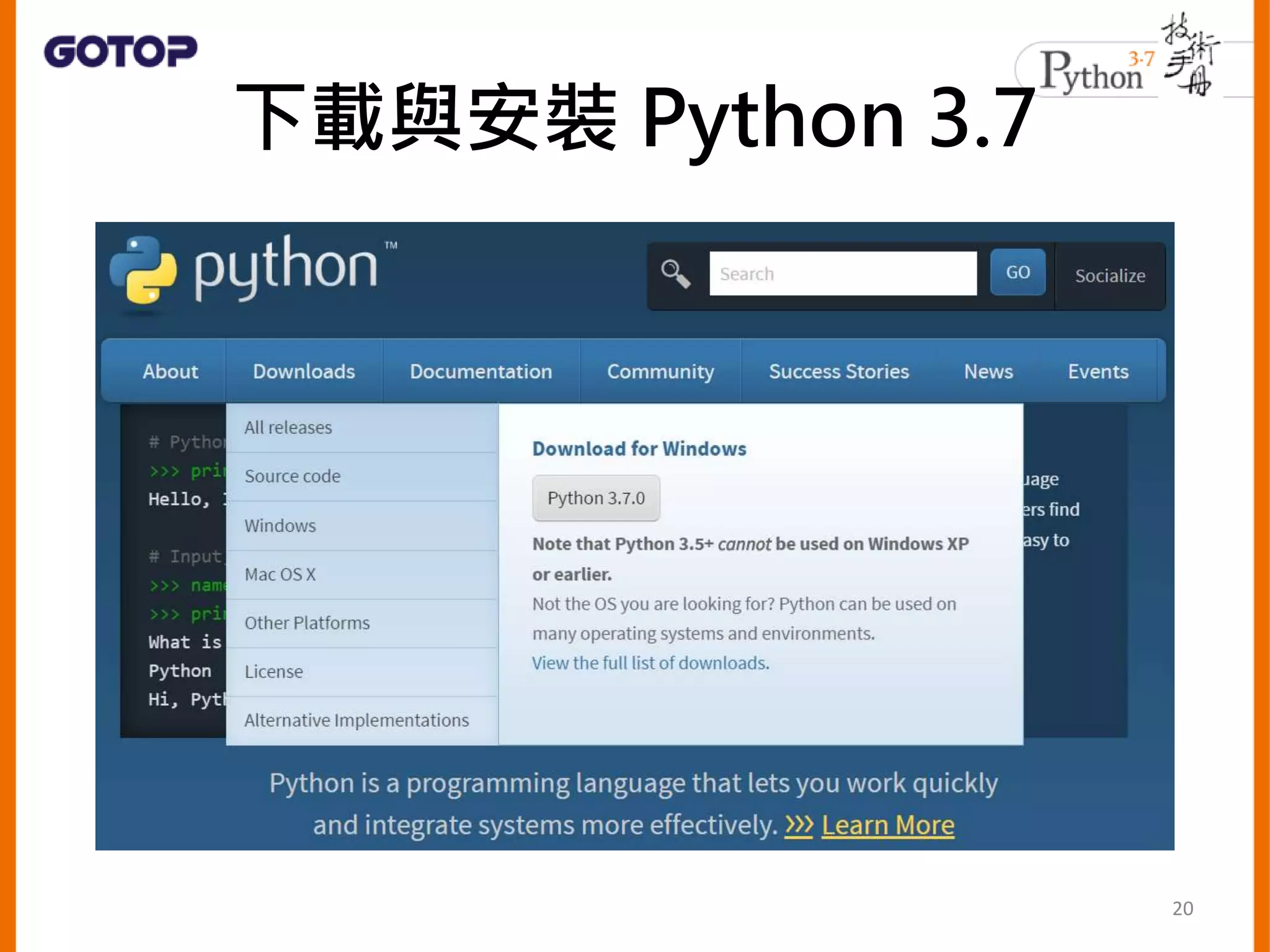Select Mac OS X menu entry
The width and height of the screenshot is (1270, 952).
click(362, 575)
